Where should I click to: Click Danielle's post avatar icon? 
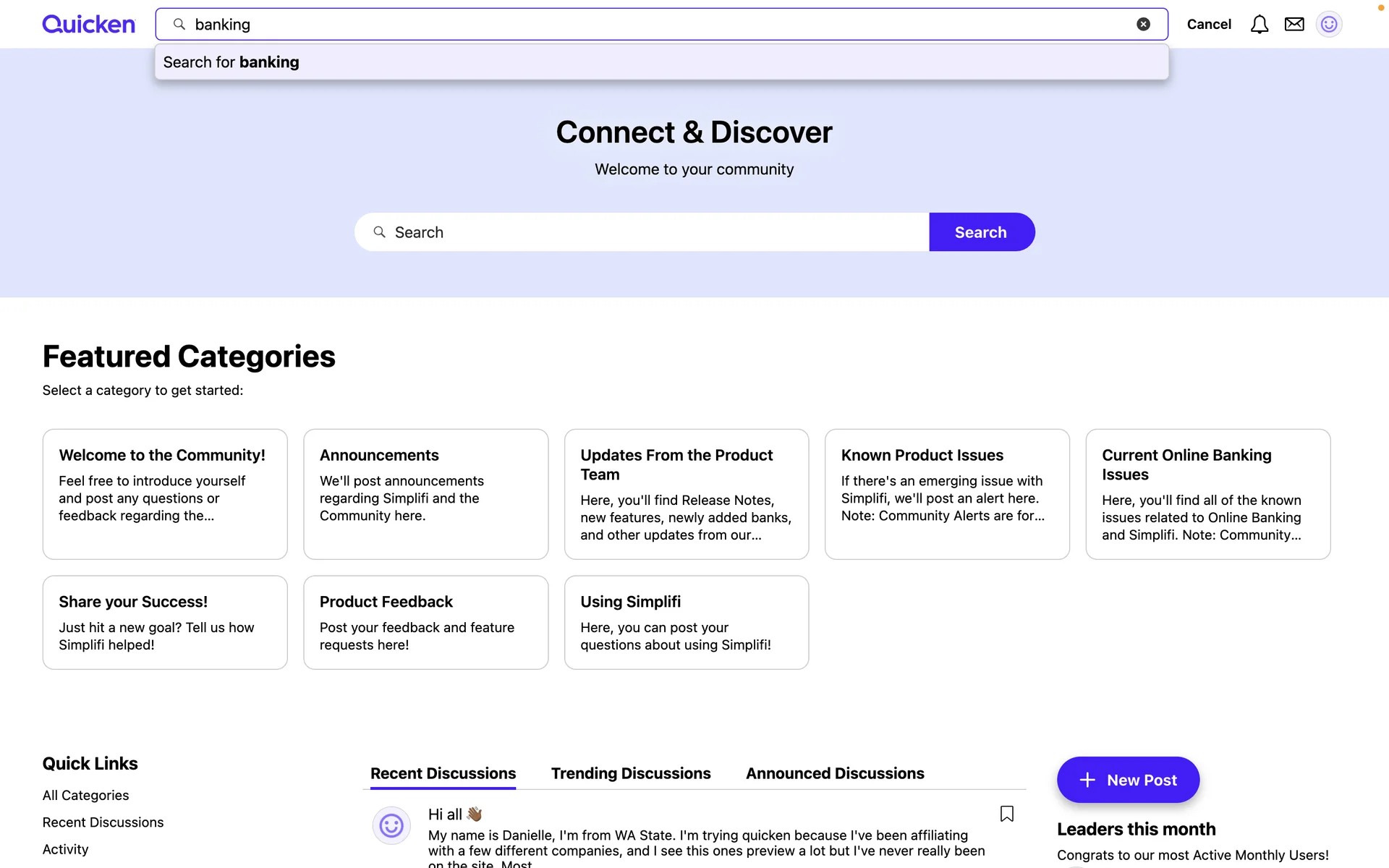click(x=391, y=825)
